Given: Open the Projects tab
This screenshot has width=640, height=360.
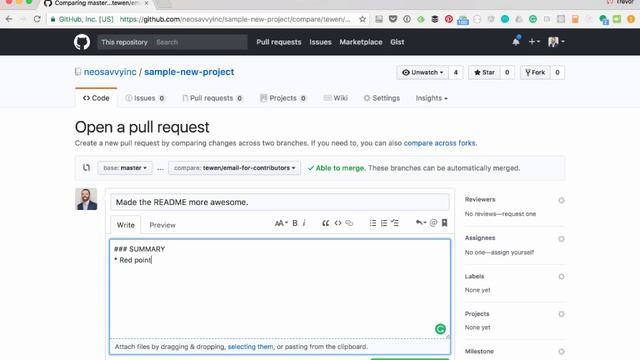Looking at the screenshot, I should pyautogui.click(x=283, y=98).
